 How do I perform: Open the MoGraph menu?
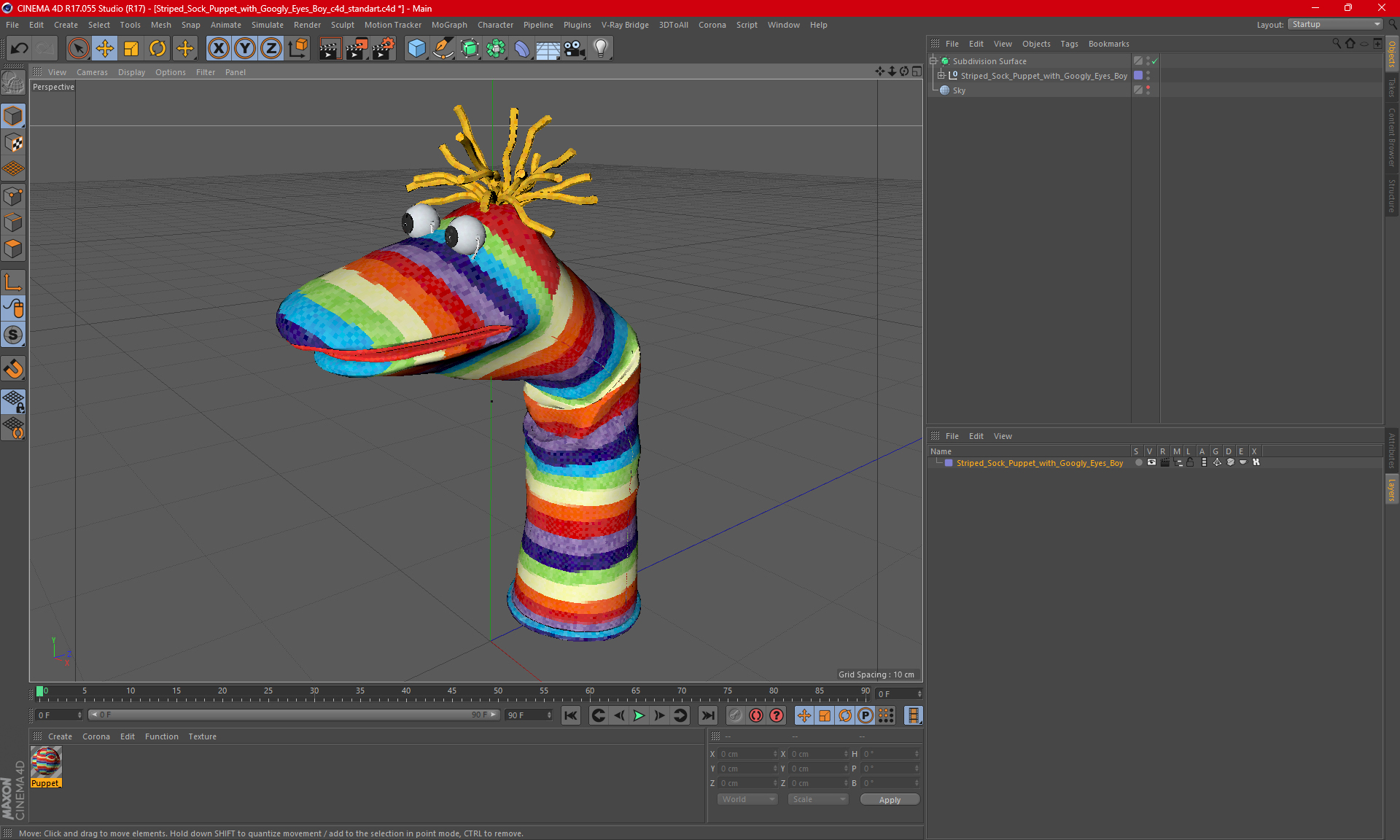(x=448, y=25)
